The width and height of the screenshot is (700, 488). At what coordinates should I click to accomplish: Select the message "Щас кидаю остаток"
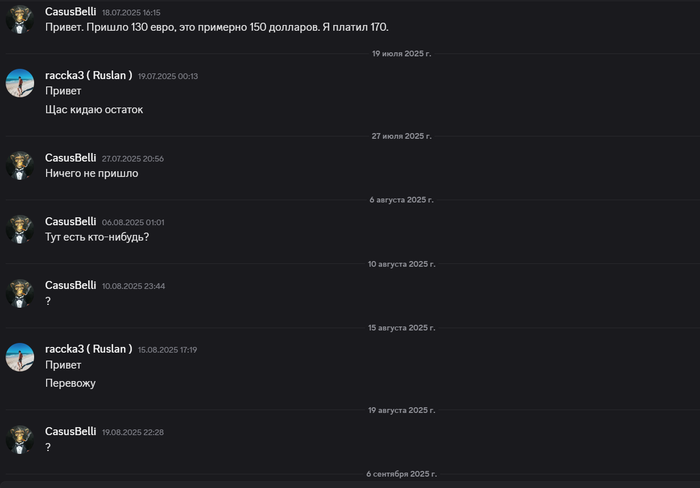pos(94,109)
